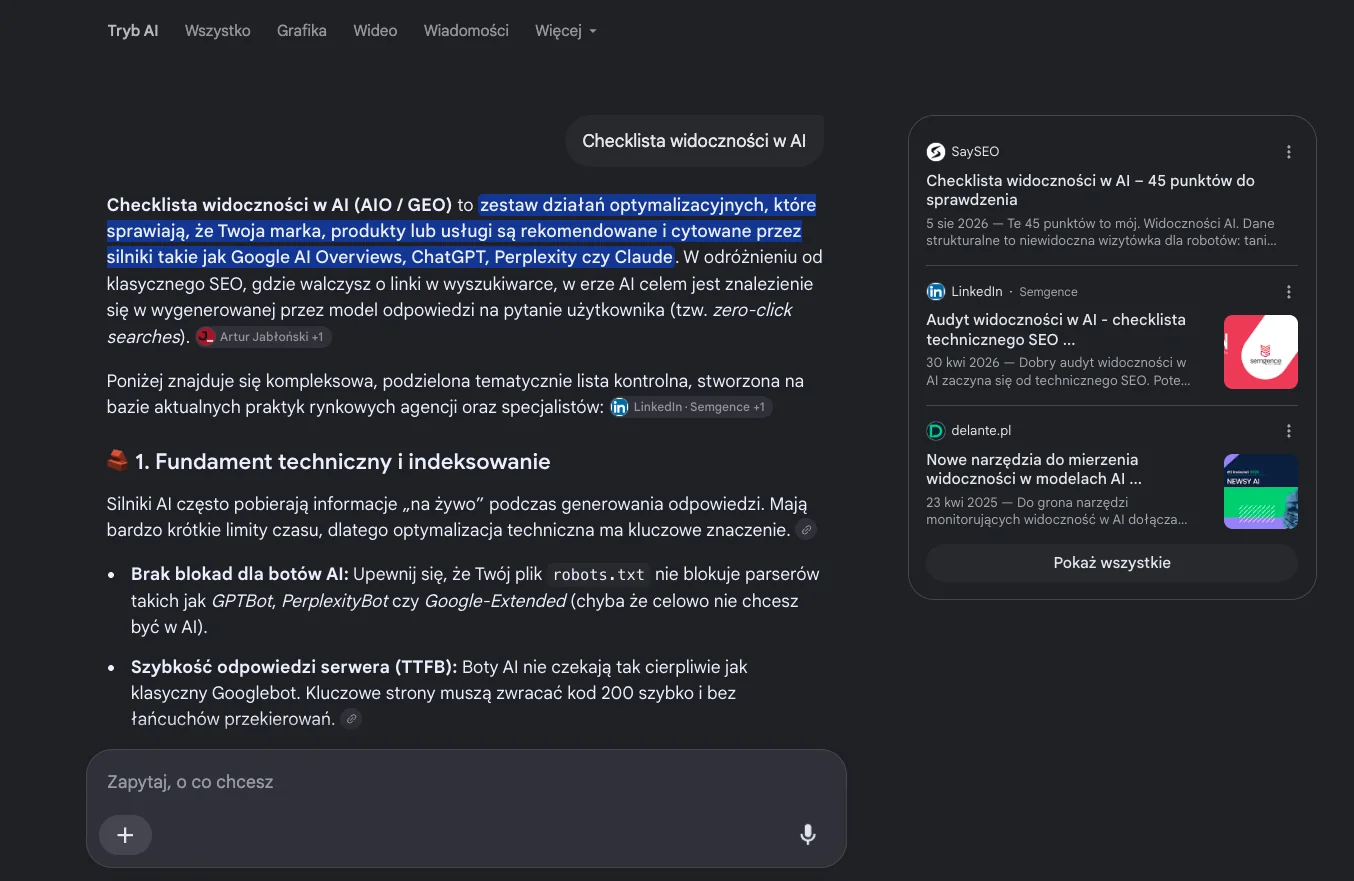Viewport: 1354px width, 881px height.
Task: Open the Artur Jabłoński +1 source chip
Action: 264,337
